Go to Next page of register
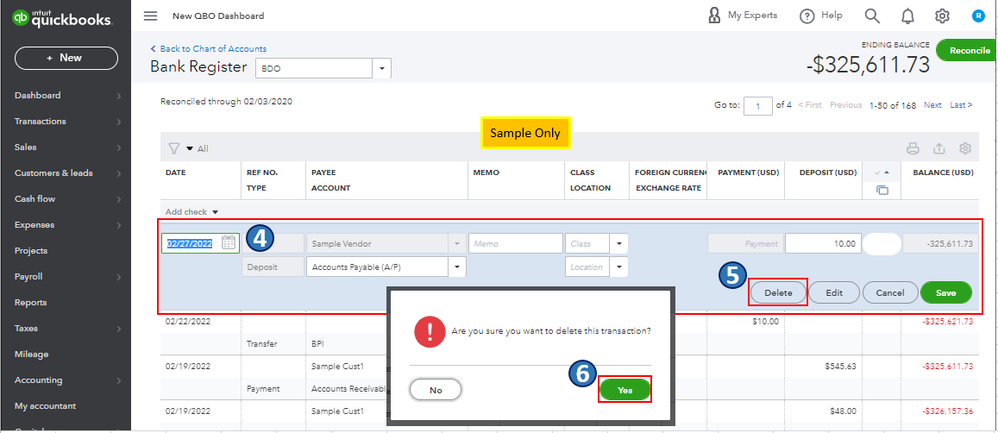The height and width of the screenshot is (433, 998). [932, 105]
